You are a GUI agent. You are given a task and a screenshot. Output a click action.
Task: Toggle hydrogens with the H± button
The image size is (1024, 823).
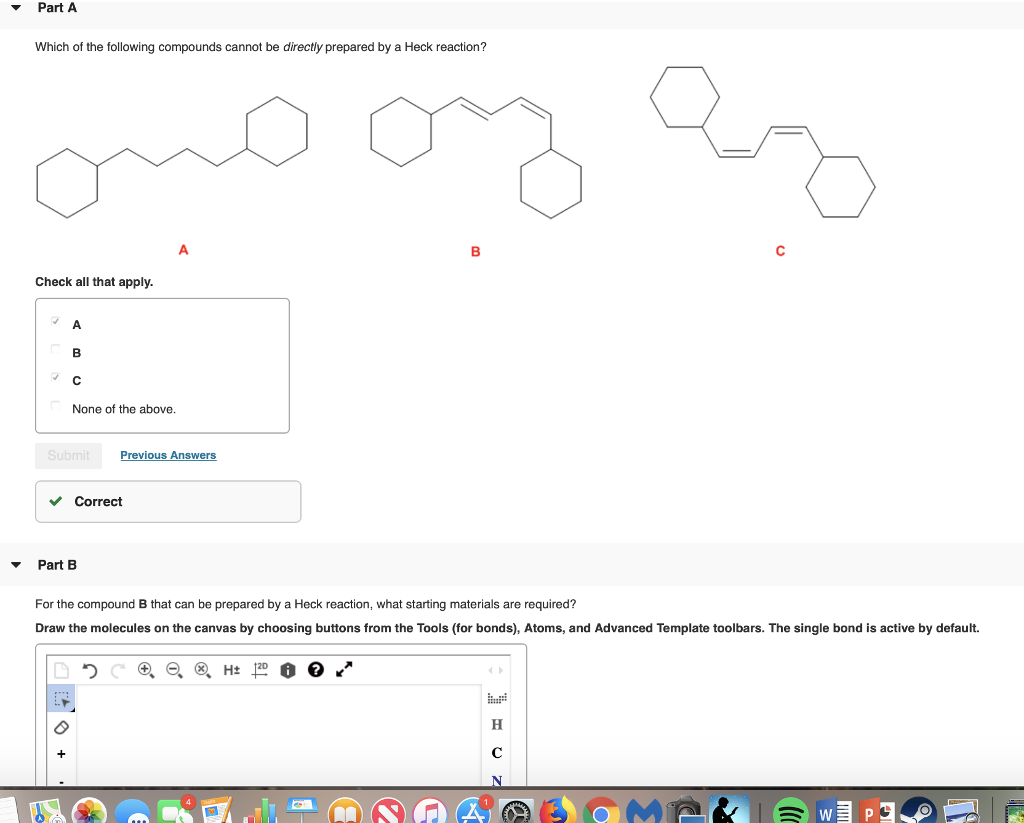[x=231, y=670]
